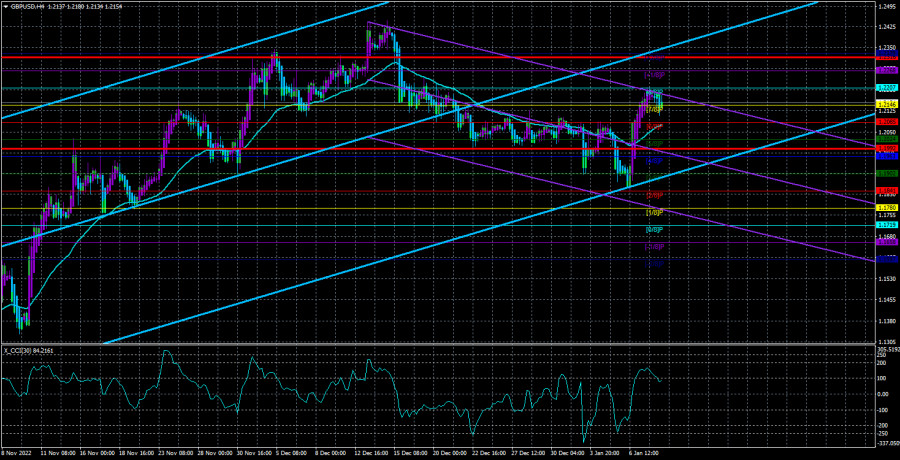Click the 1.2425 price scale value

(x=886, y=27)
